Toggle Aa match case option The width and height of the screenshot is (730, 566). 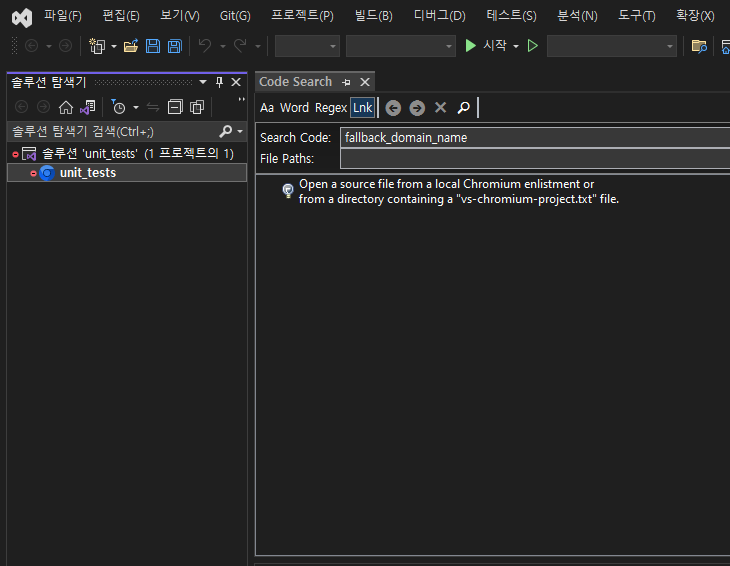[x=267, y=108]
